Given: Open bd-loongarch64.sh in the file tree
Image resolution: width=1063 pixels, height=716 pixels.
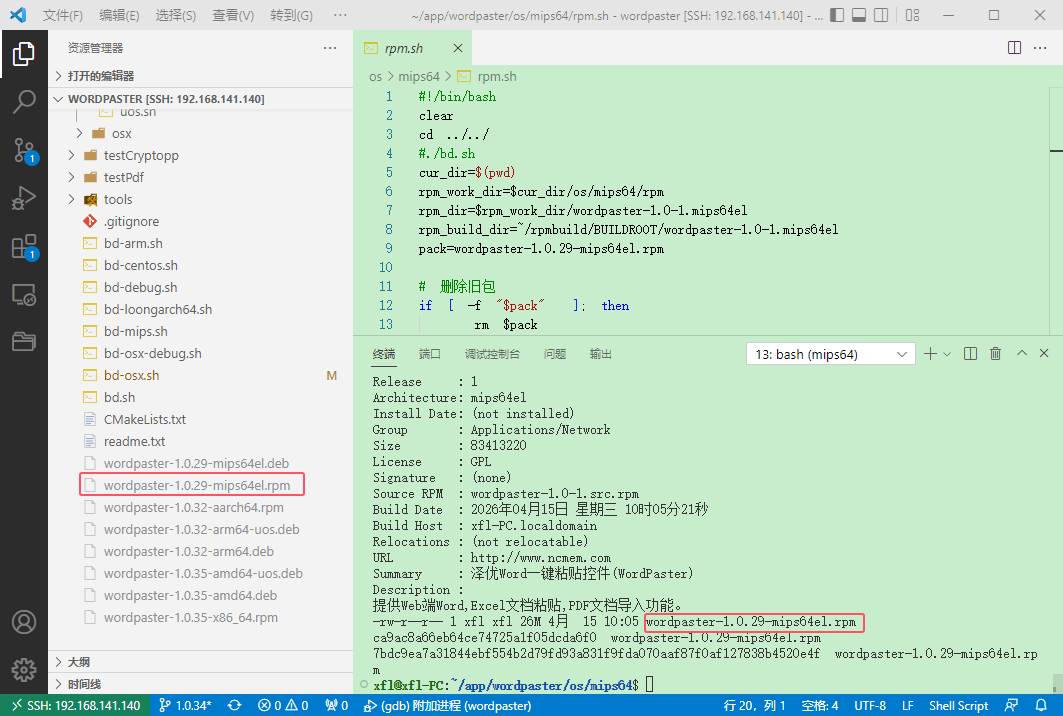Looking at the screenshot, I should [x=158, y=310].
